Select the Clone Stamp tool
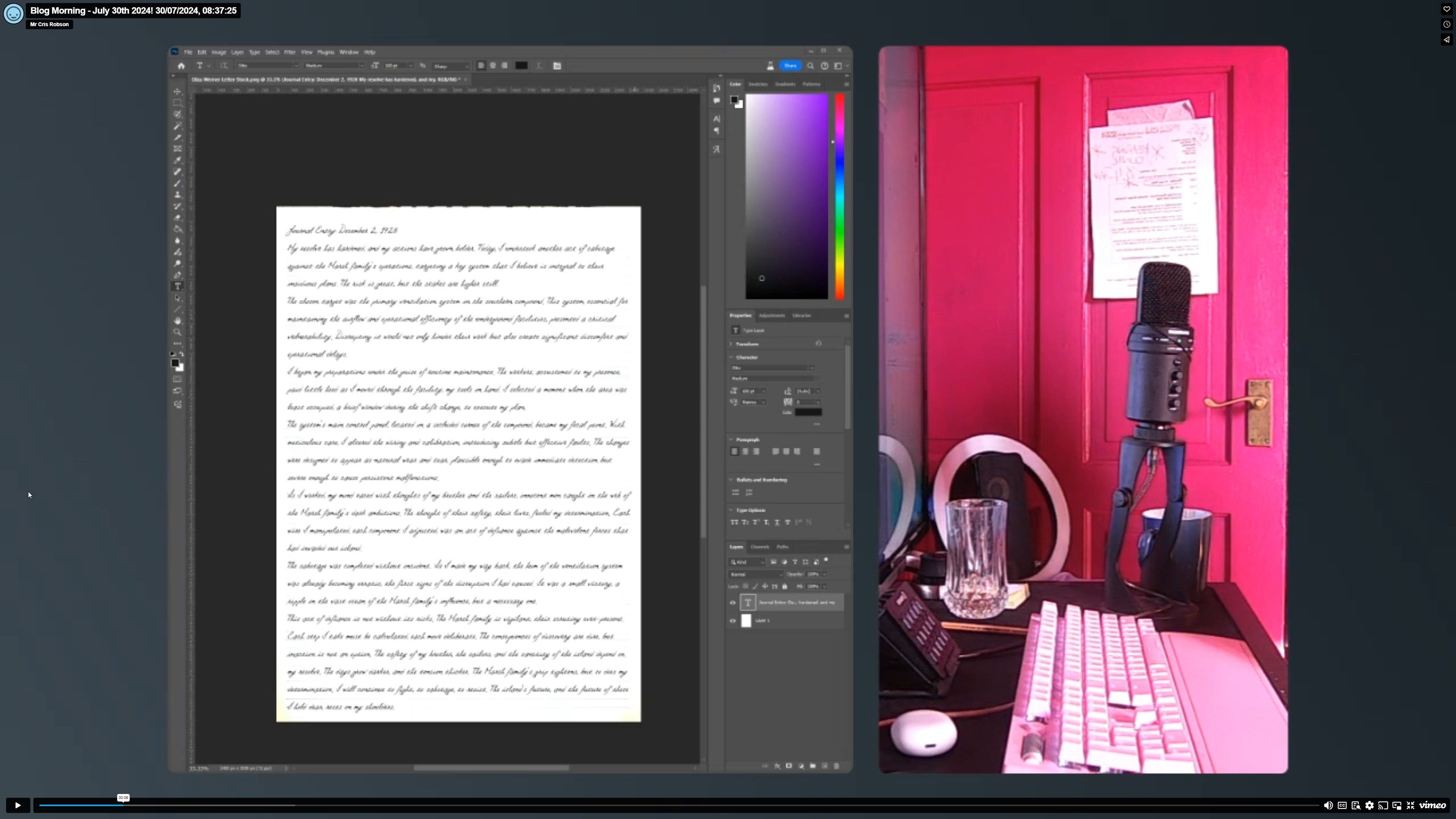 (177, 195)
